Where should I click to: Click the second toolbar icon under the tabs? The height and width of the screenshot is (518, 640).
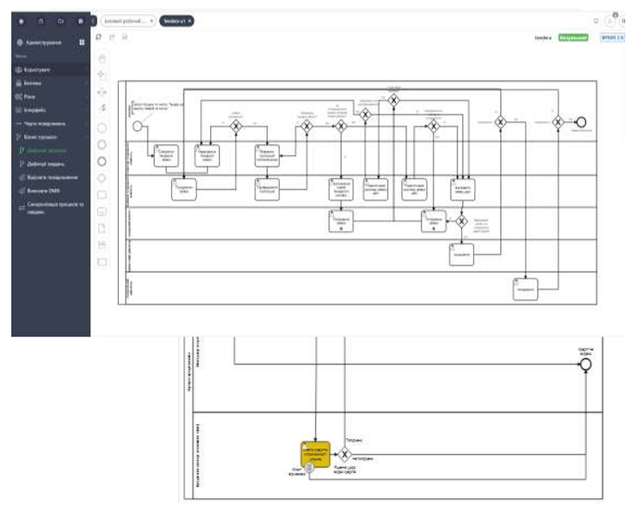pos(112,37)
